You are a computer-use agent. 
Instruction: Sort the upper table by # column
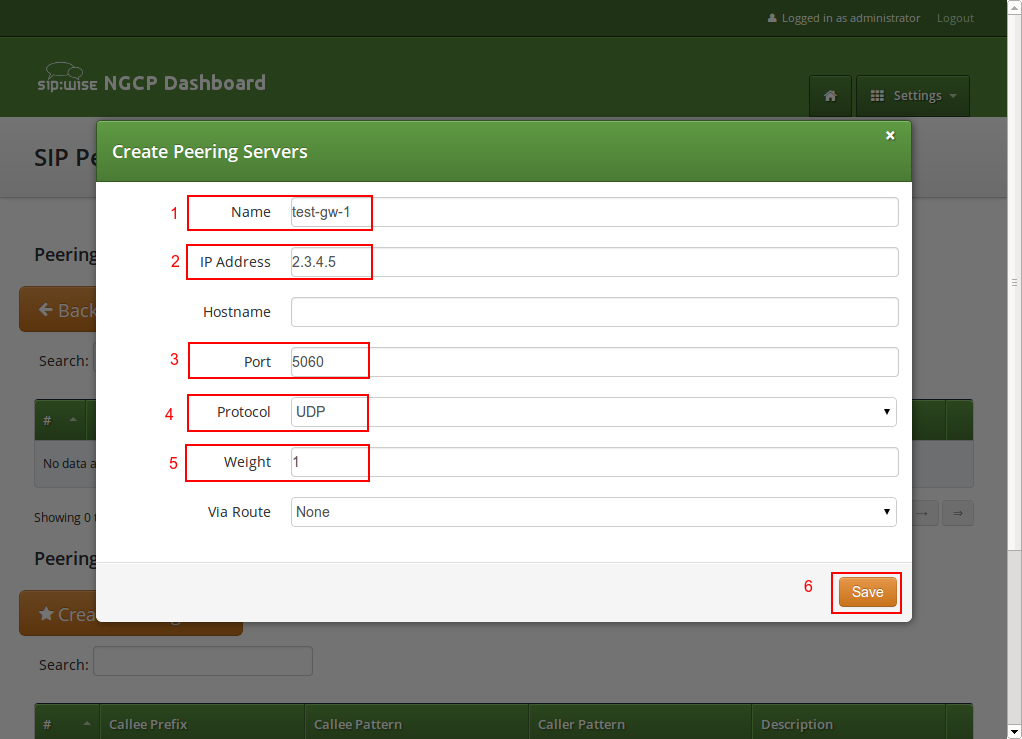60,420
